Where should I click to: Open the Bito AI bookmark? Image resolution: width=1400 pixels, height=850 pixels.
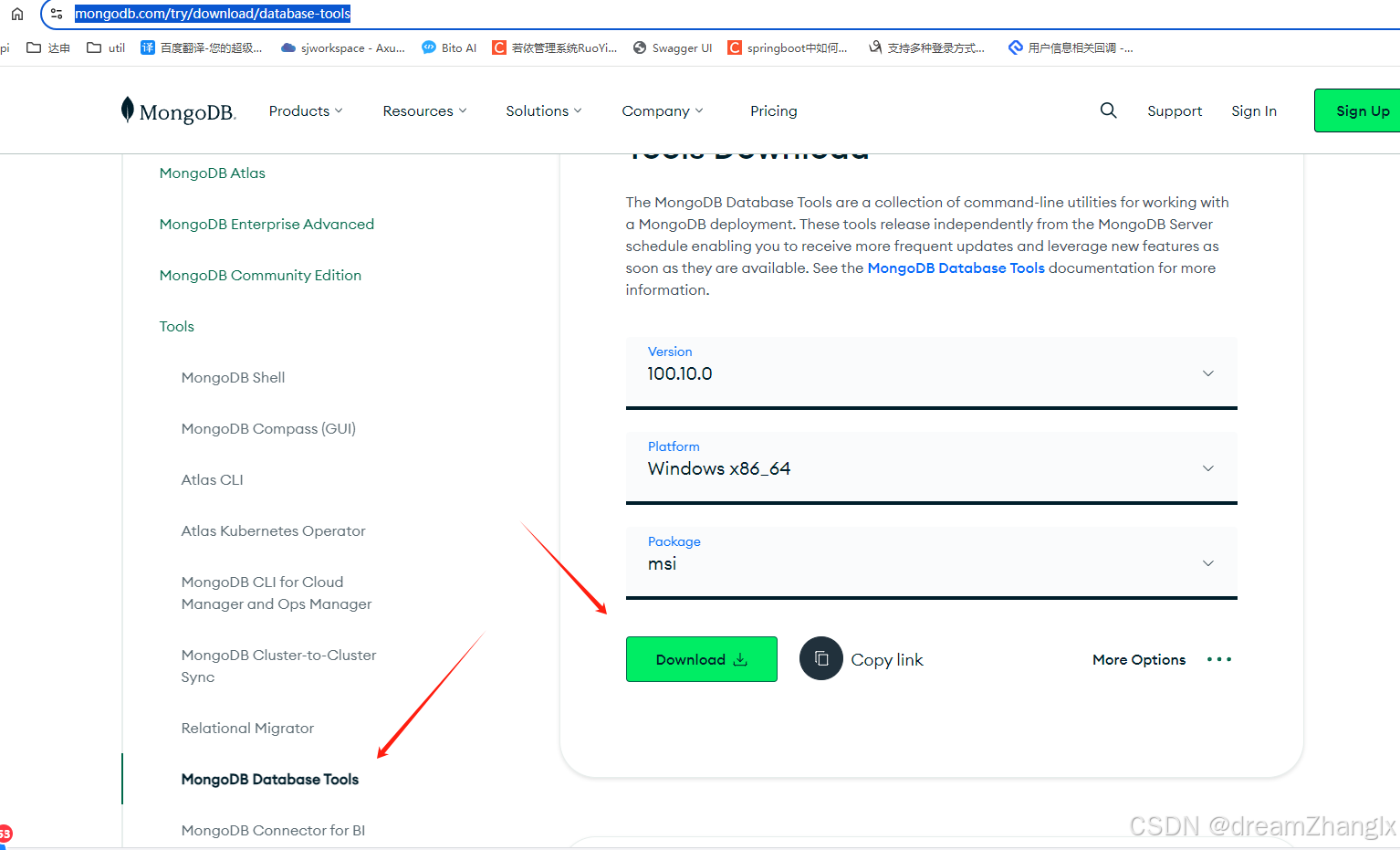click(x=449, y=48)
